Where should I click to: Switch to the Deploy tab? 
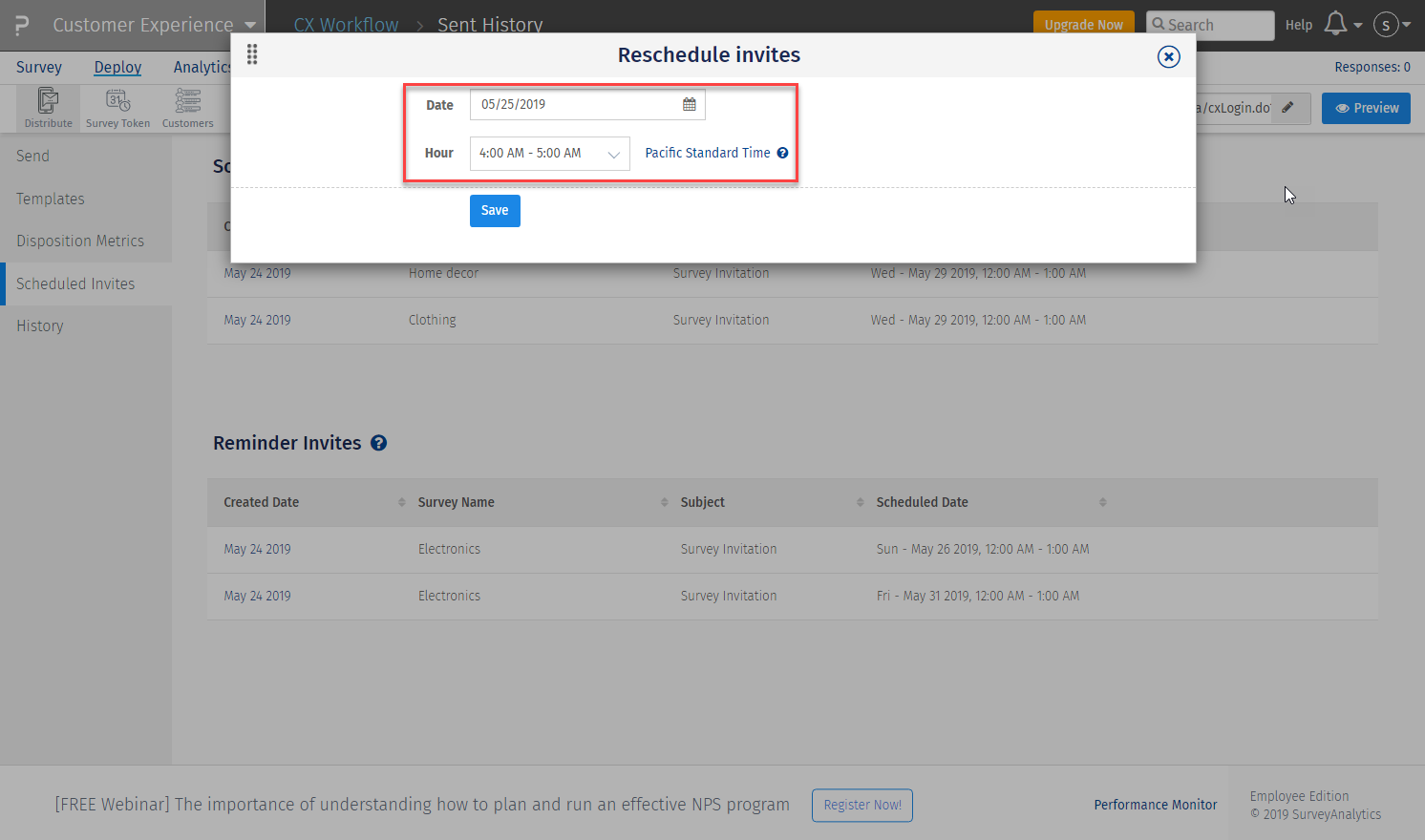117,67
